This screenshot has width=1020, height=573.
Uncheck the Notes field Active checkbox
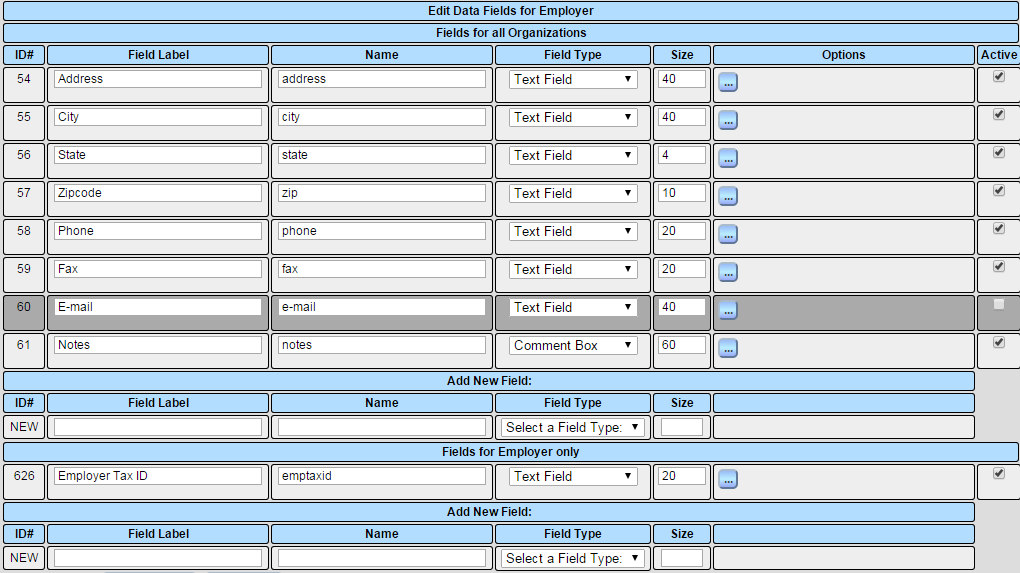(998, 343)
